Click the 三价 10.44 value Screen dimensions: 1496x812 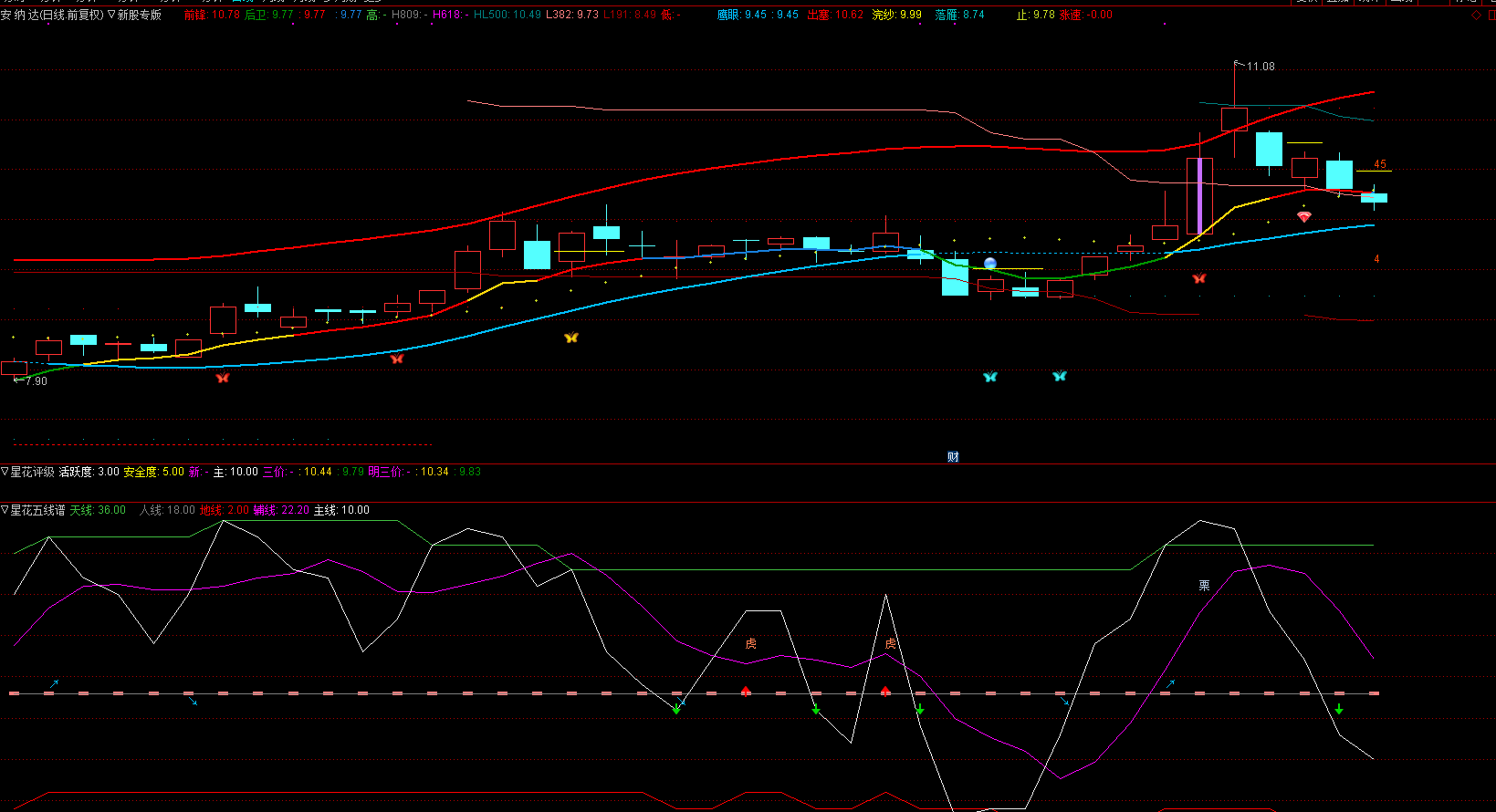click(x=298, y=472)
